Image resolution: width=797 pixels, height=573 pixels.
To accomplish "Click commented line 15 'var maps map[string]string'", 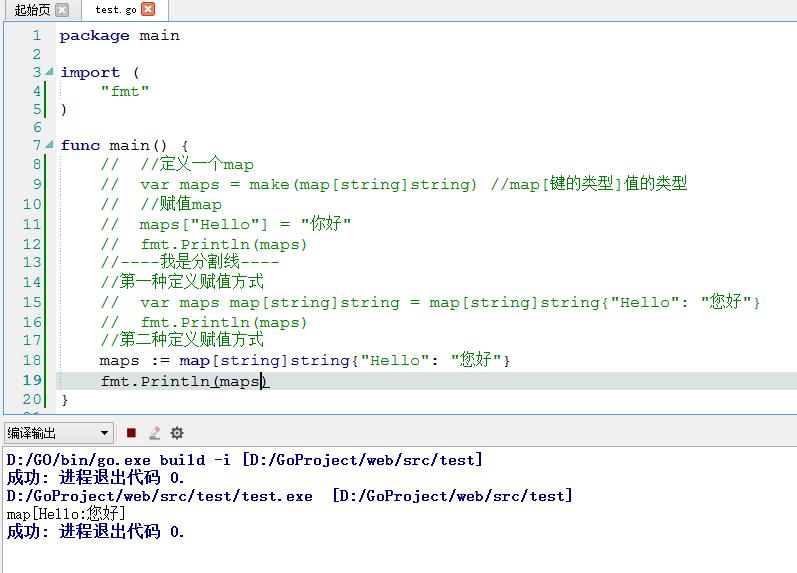I will point(430,302).
